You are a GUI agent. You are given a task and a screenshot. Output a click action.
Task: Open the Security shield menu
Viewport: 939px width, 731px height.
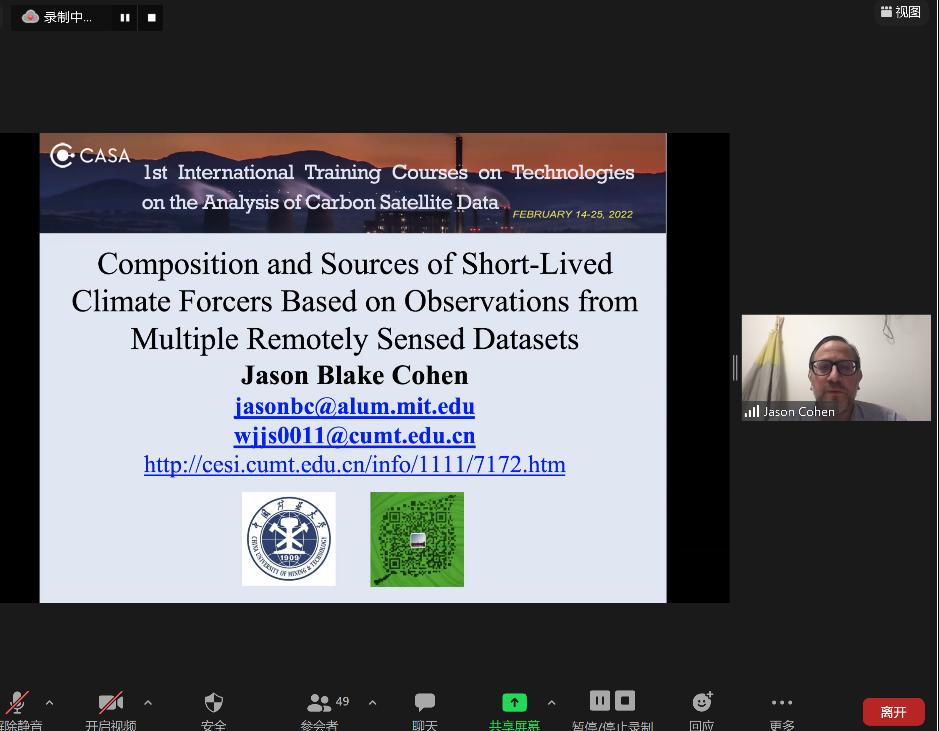(213, 703)
